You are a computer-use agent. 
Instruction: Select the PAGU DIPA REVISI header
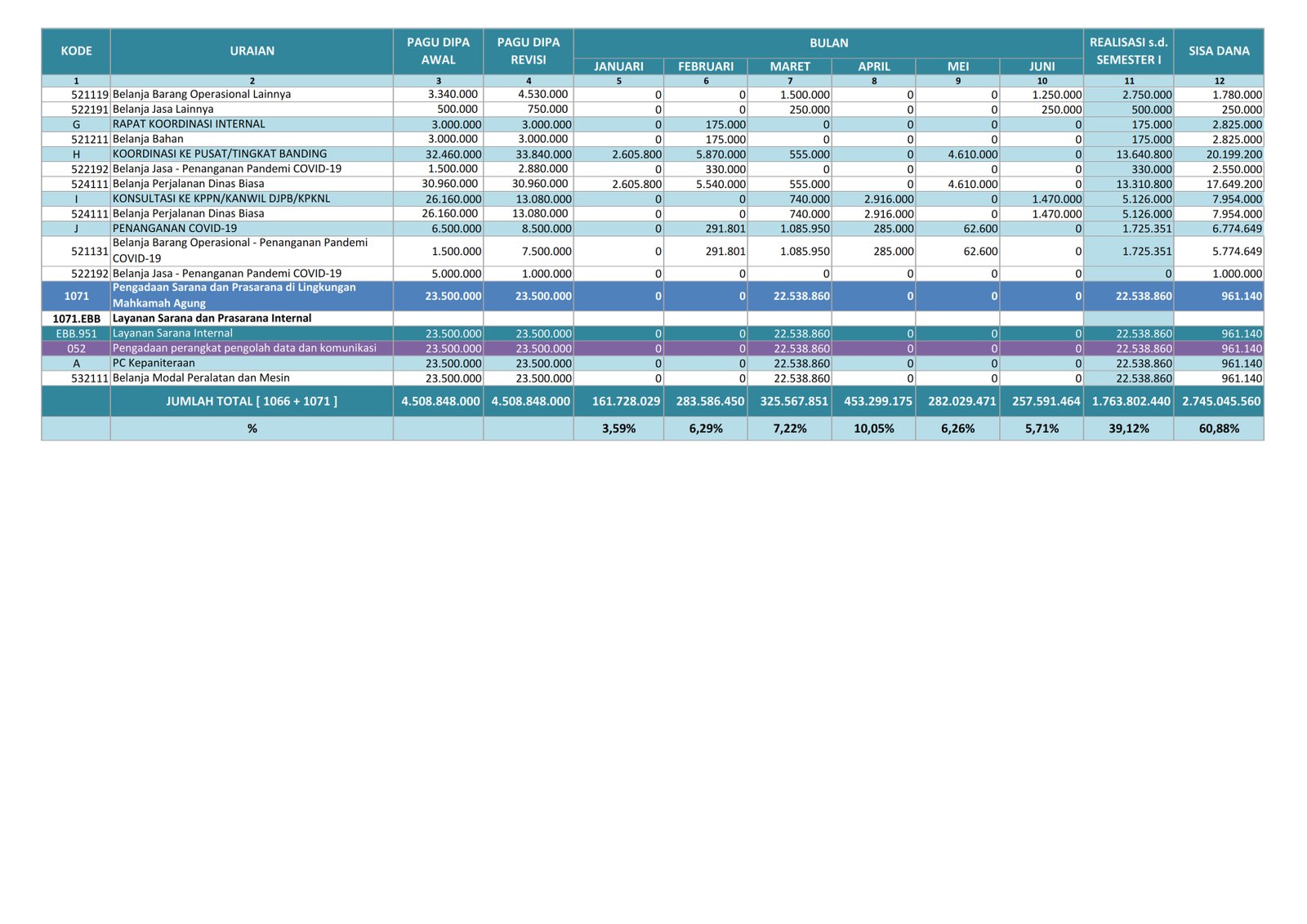[x=529, y=51]
